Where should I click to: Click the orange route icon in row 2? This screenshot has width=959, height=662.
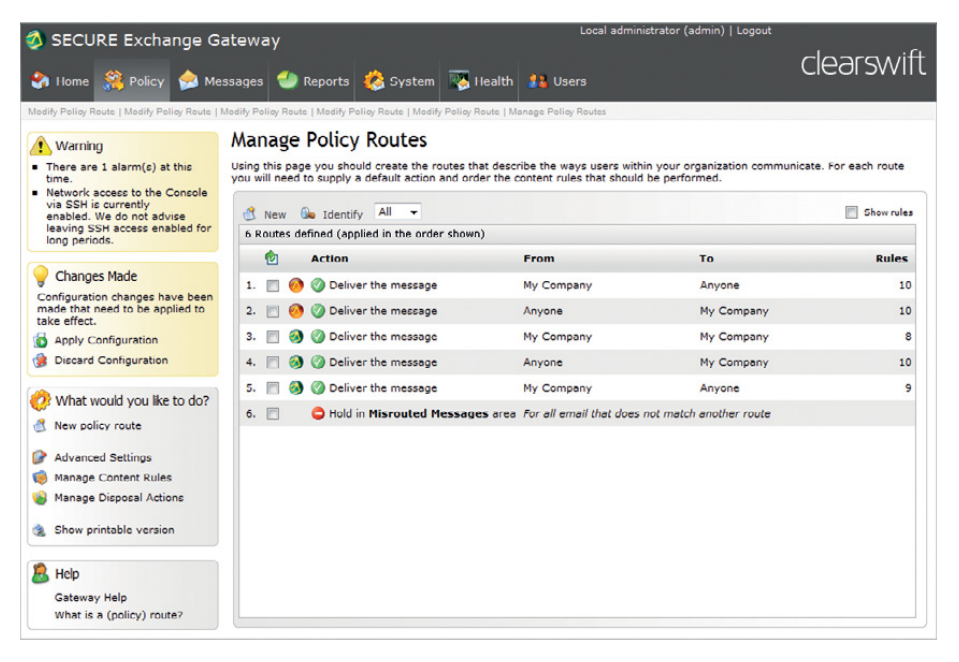(296, 311)
